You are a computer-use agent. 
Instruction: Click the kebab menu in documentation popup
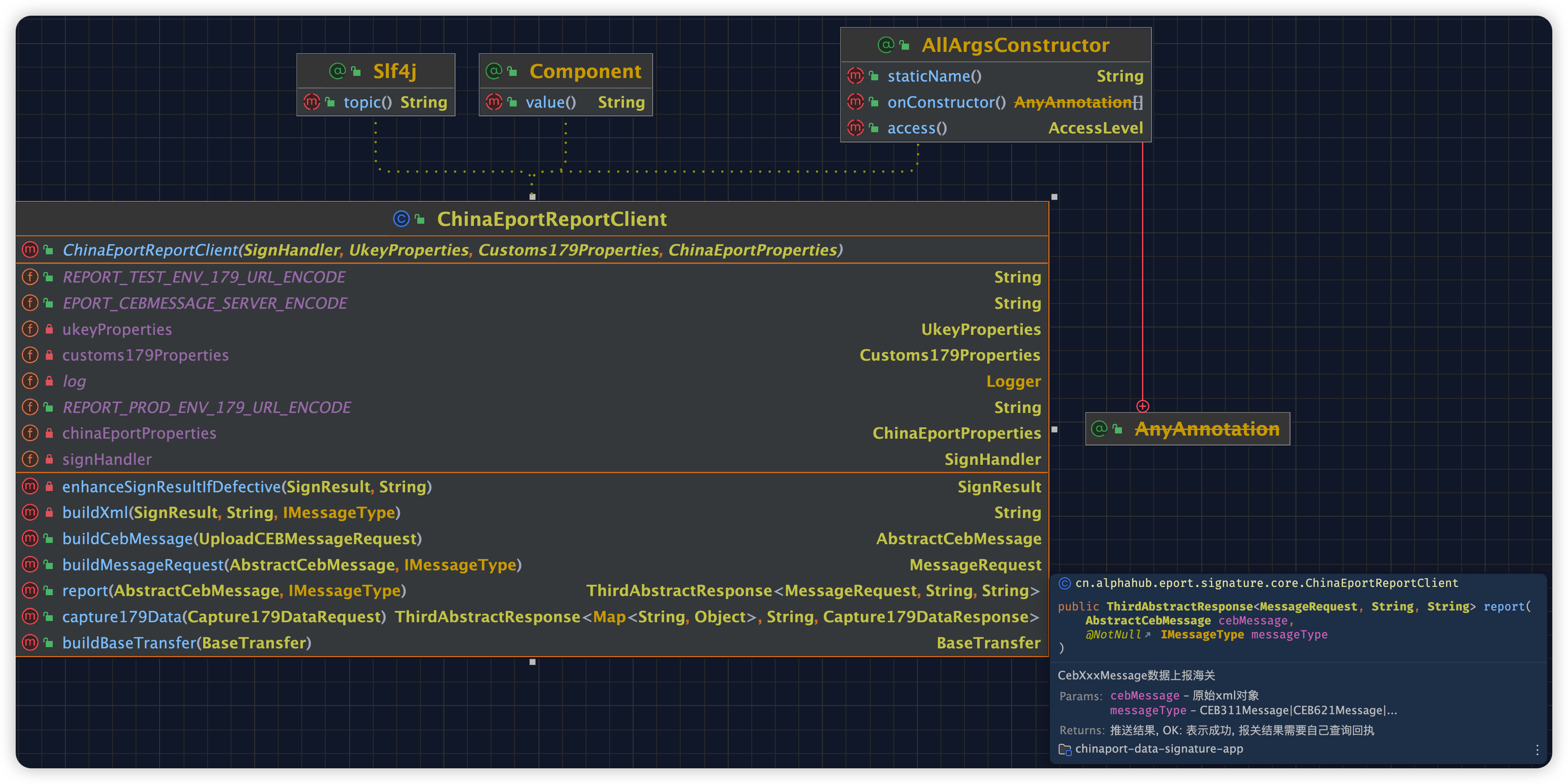(x=1537, y=750)
